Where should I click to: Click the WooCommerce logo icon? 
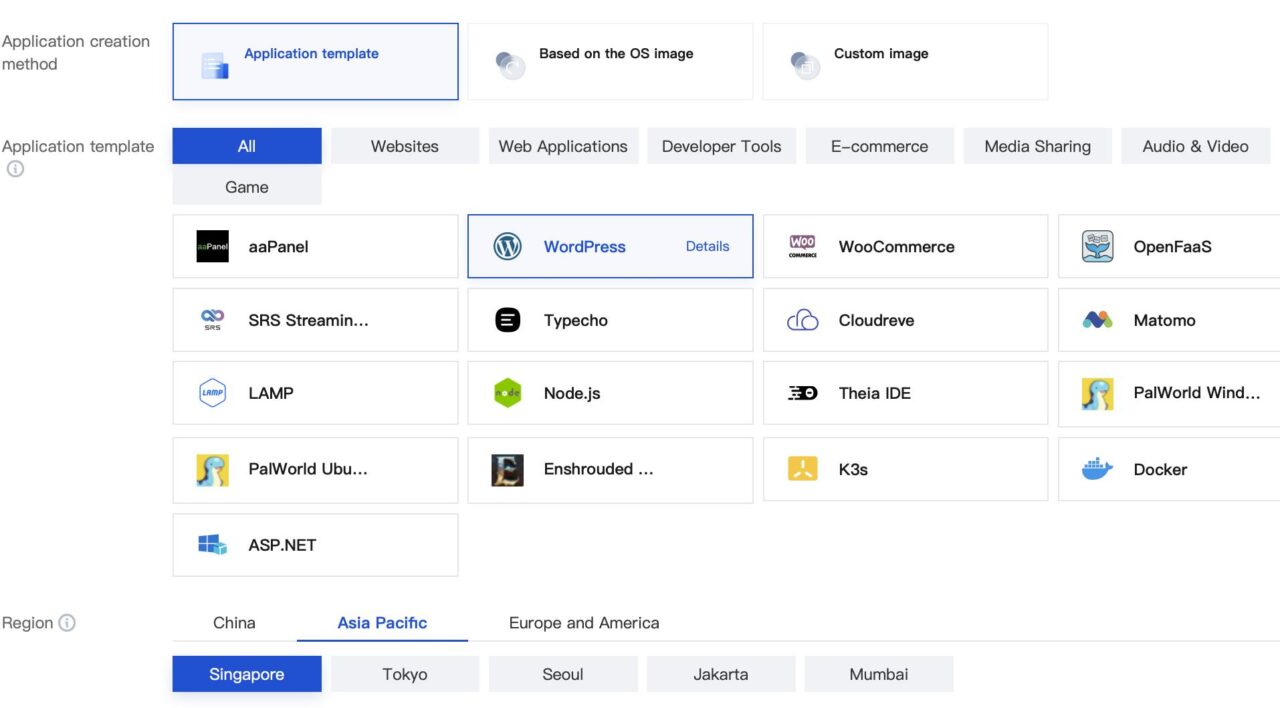803,246
